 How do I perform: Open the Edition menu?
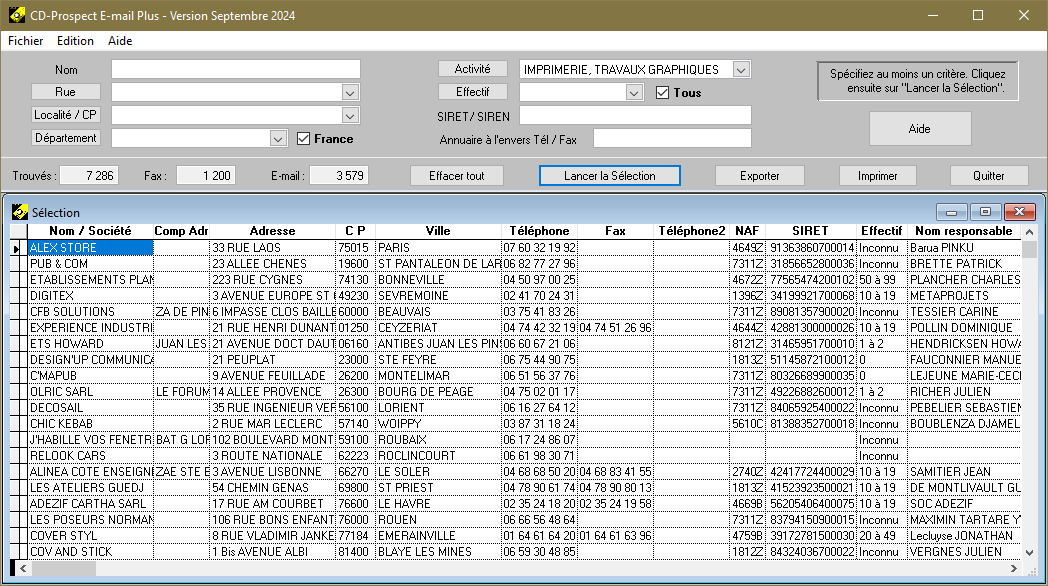click(x=75, y=41)
